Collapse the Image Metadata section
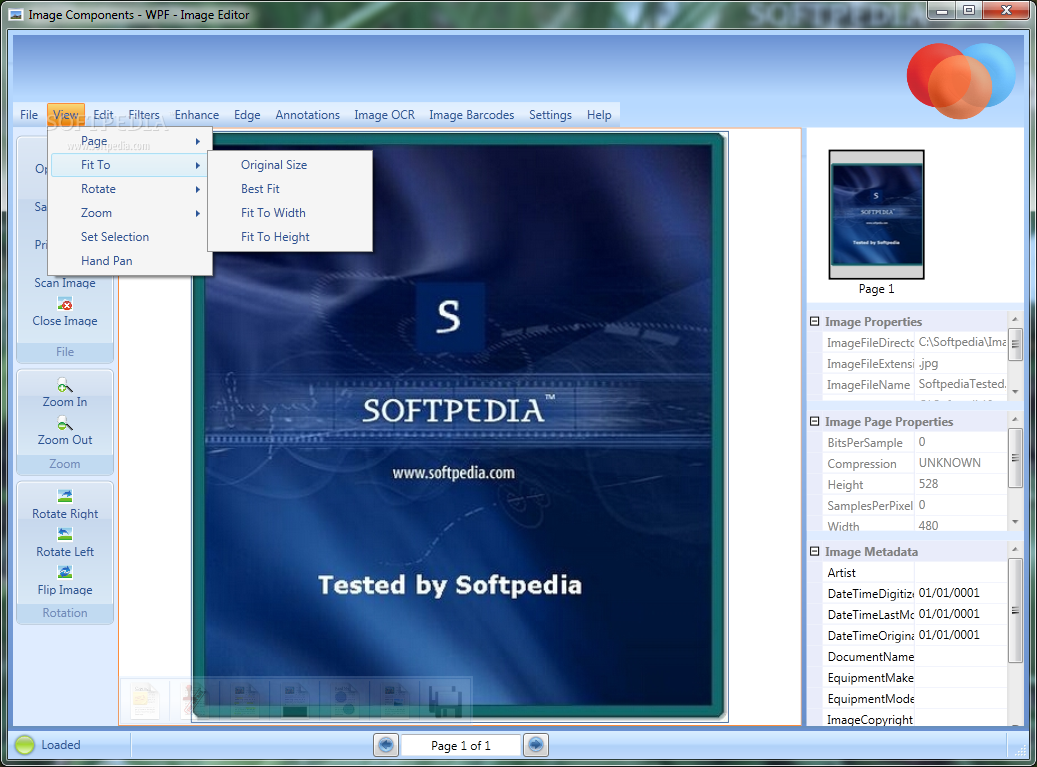The width and height of the screenshot is (1037, 767). pos(815,551)
